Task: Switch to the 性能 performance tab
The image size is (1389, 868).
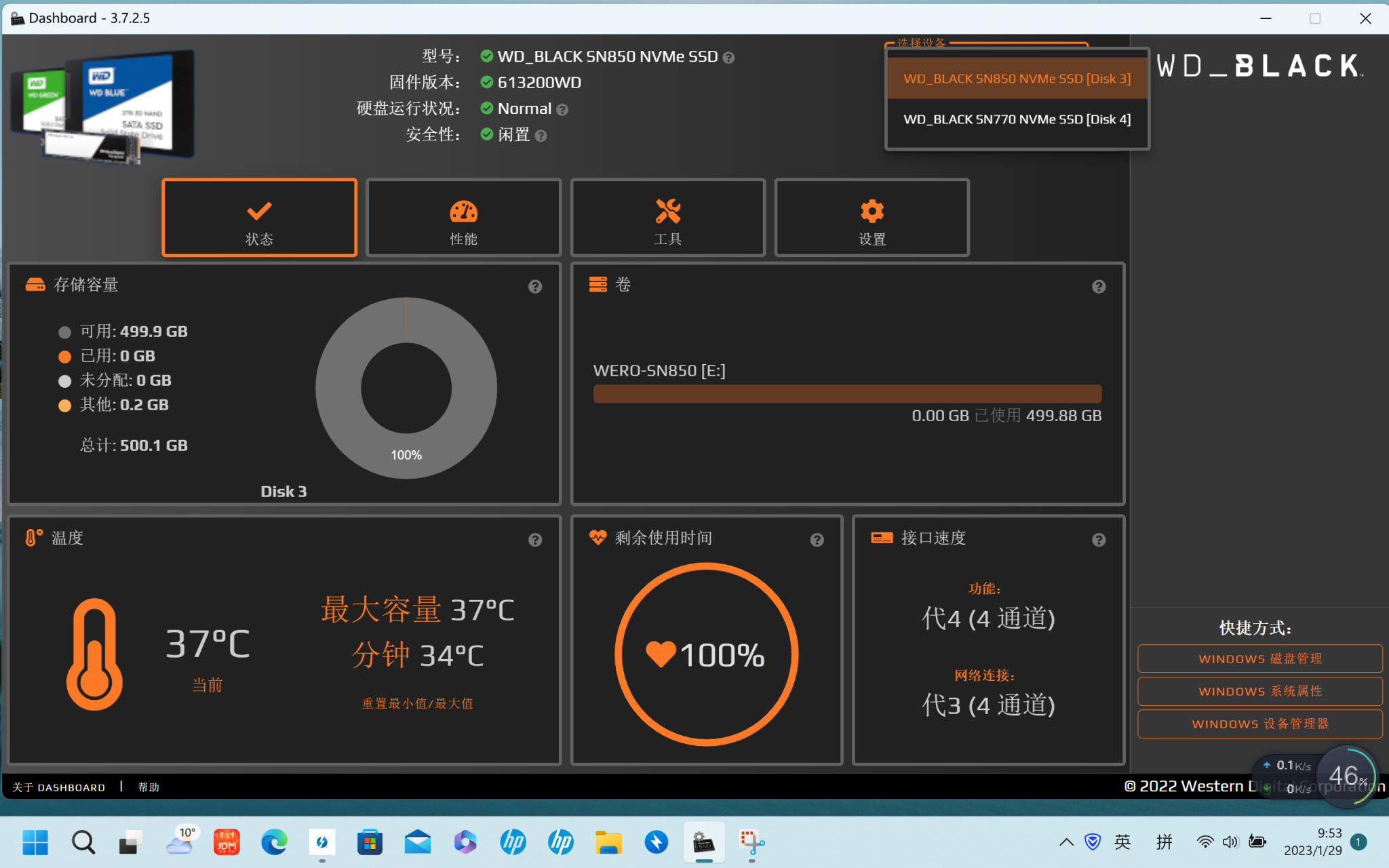Action: pyautogui.click(x=464, y=218)
